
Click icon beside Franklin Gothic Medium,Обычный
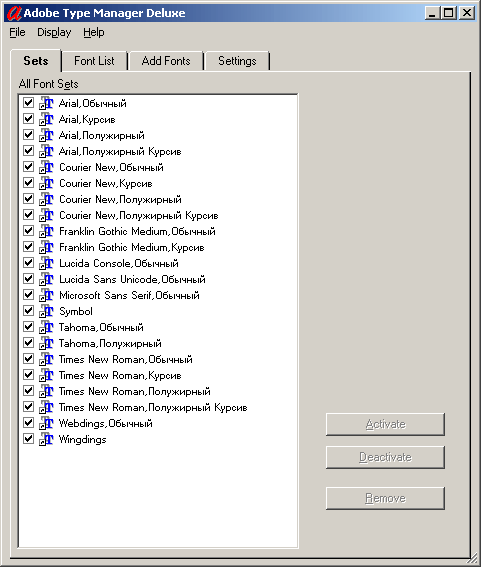click(x=46, y=231)
